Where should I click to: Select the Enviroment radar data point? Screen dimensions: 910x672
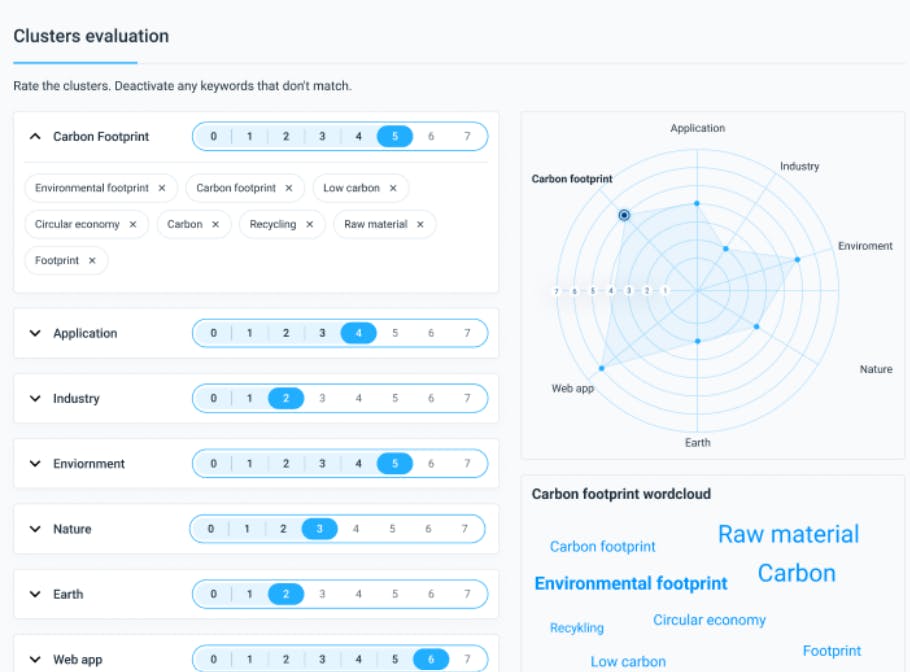tap(797, 259)
